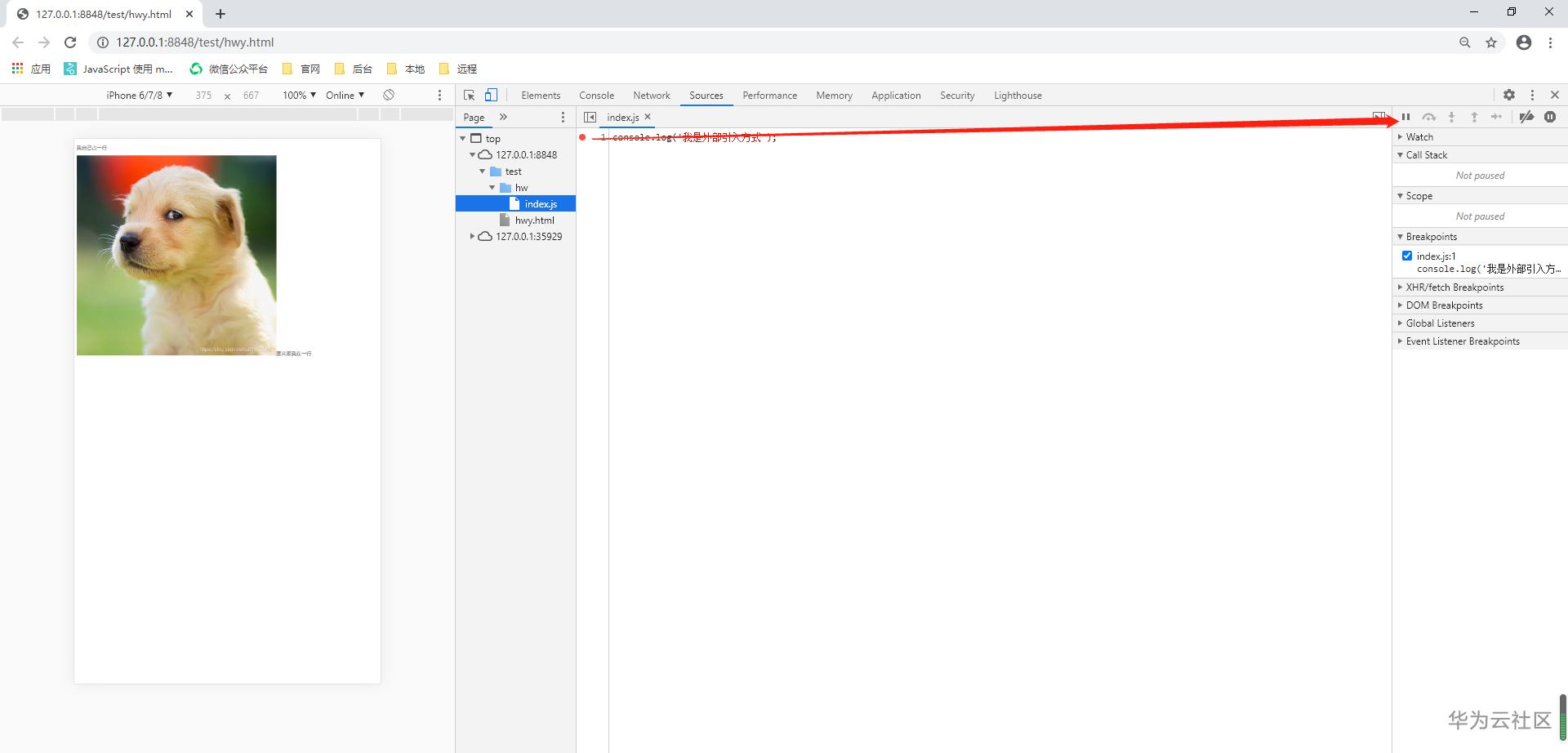The image size is (1568, 753).
Task: Switch to the Security tab
Action: [957, 95]
